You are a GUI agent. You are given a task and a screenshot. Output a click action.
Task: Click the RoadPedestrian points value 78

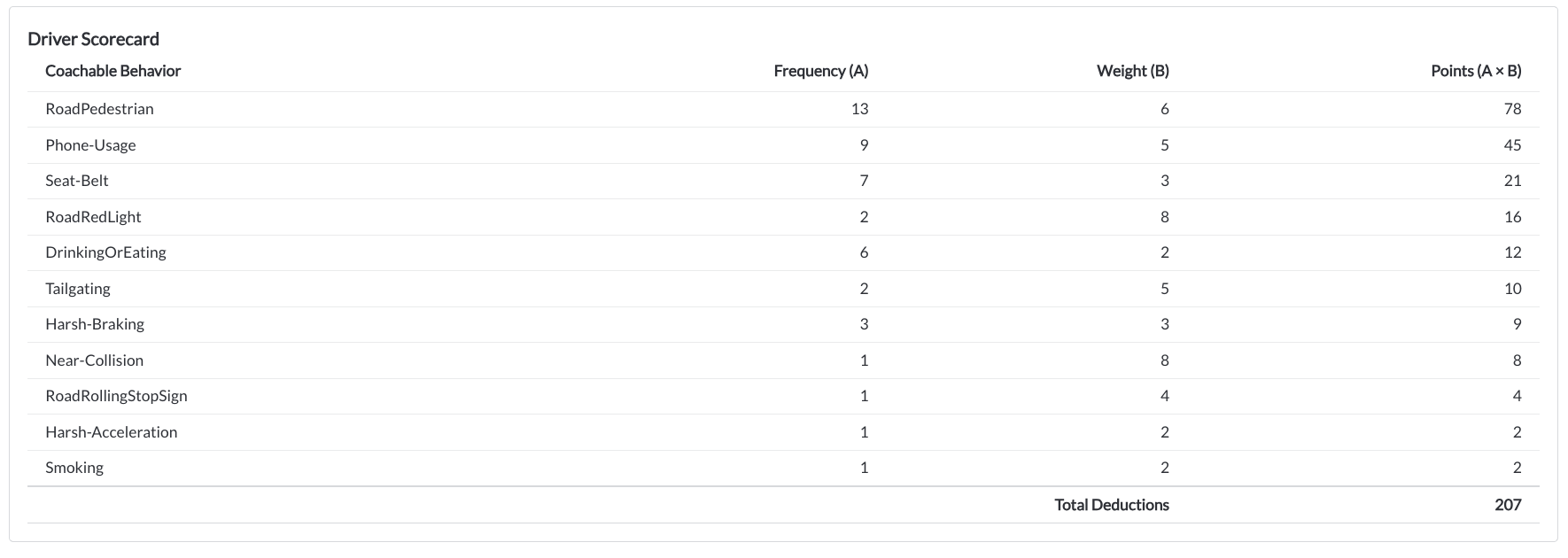click(1512, 109)
